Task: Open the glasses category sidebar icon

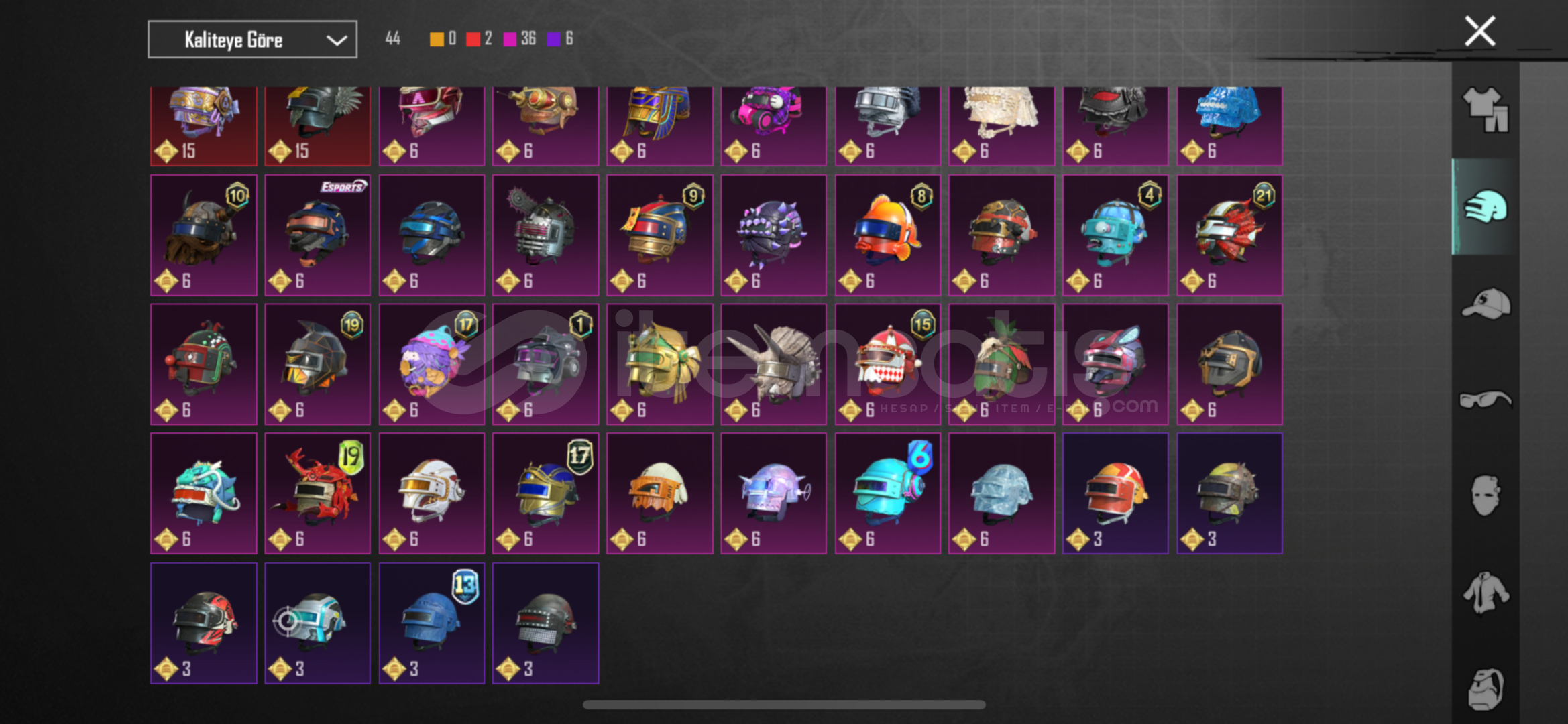Action: (1486, 400)
